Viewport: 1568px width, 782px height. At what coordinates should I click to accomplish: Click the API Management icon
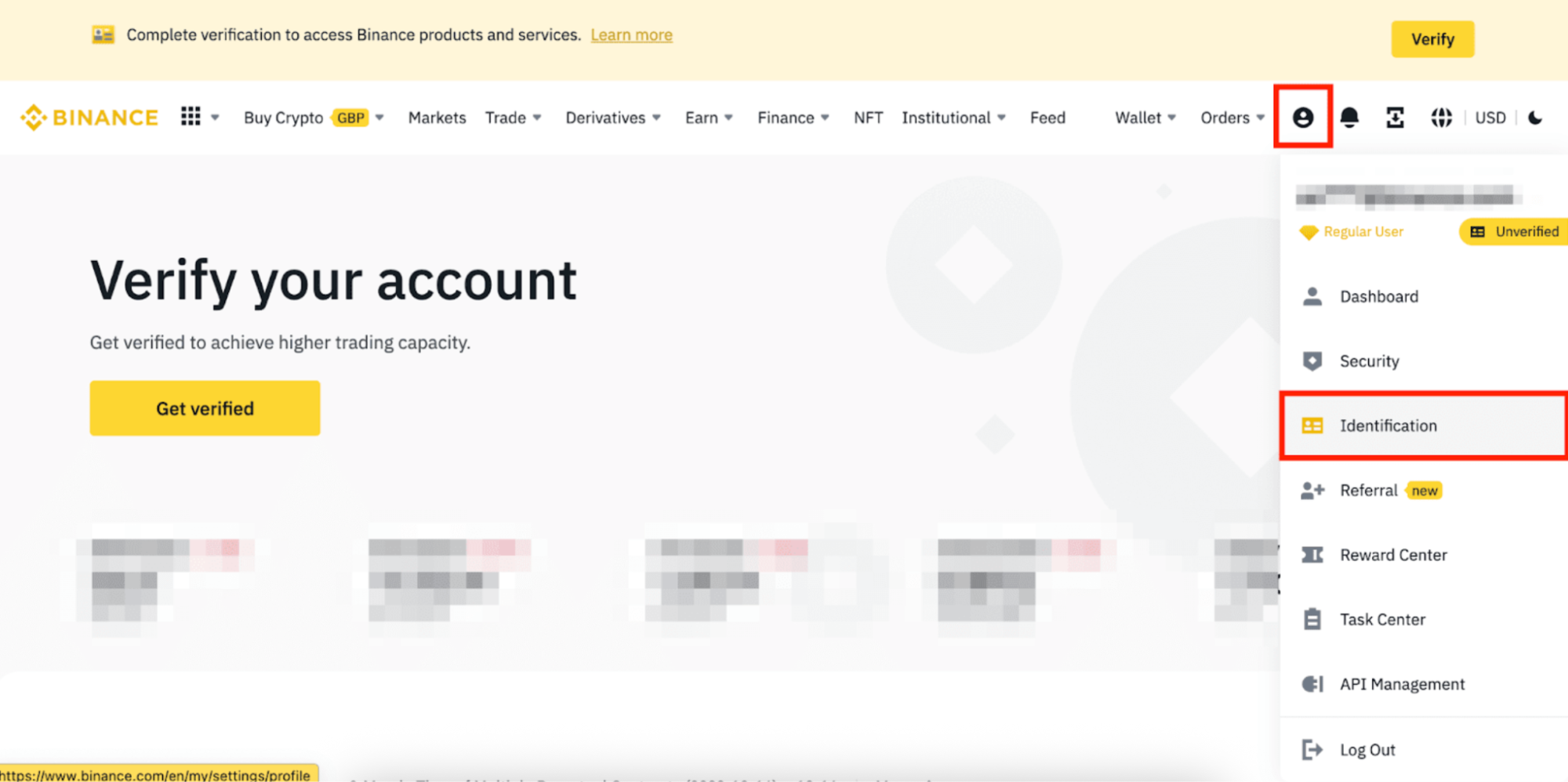pyautogui.click(x=1312, y=683)
